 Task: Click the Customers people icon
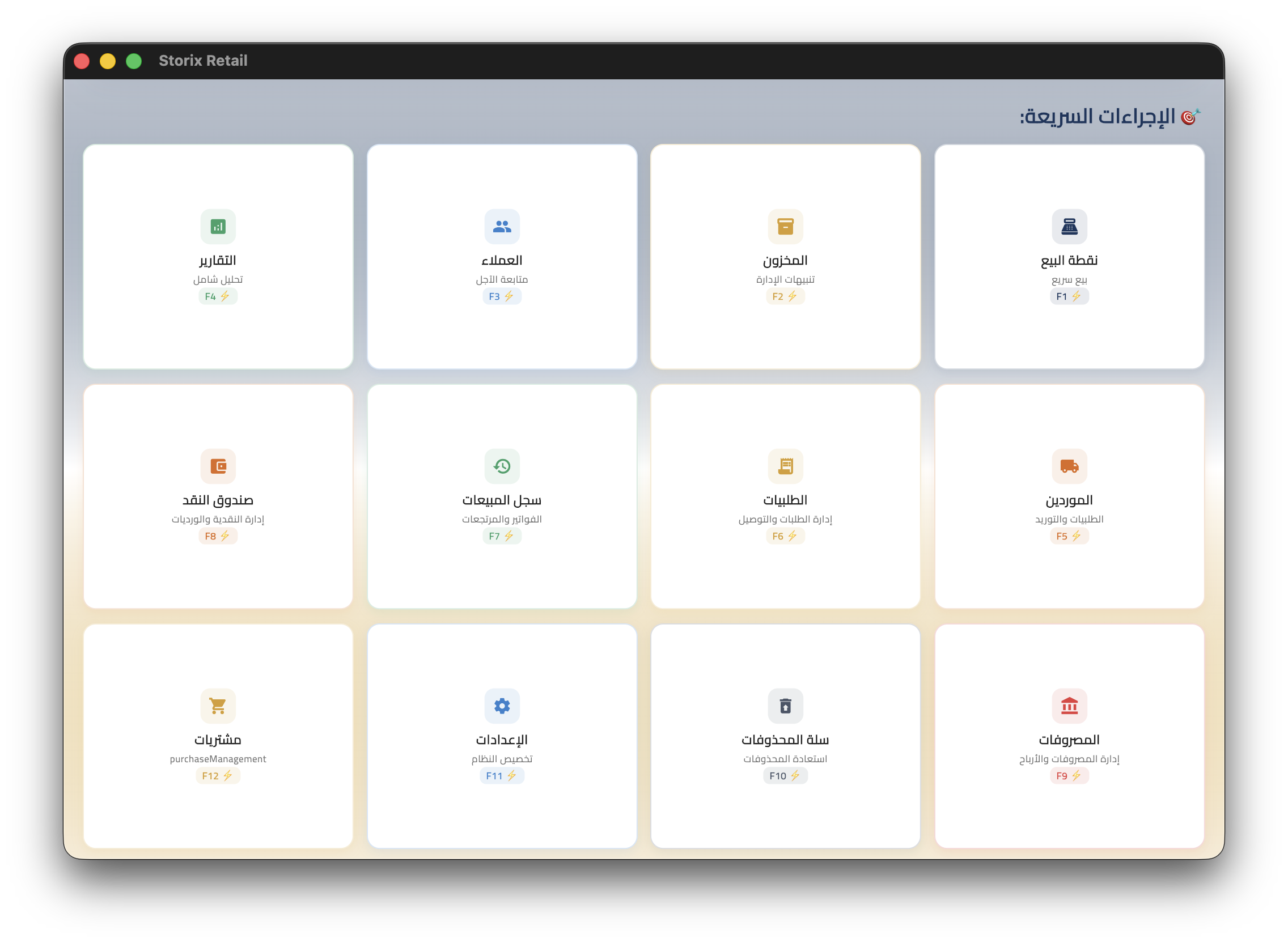(x=502, y=227)
